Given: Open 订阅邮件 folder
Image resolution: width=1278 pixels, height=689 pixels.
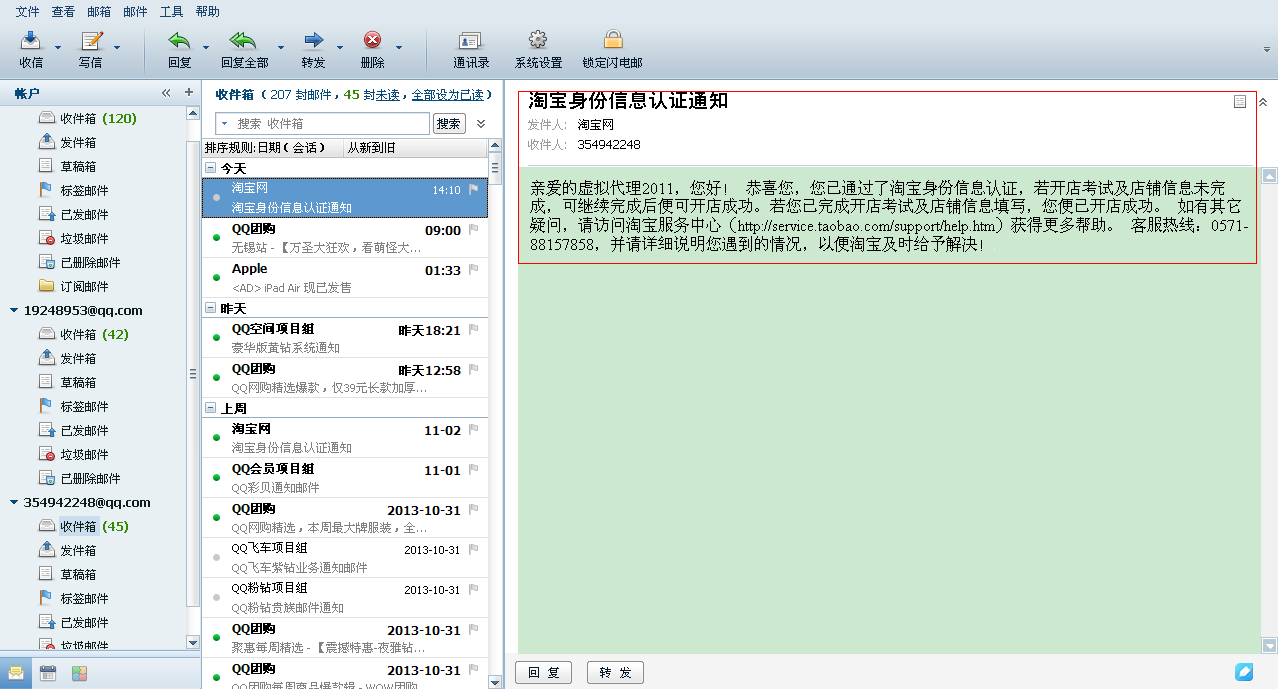Looking at the screenshot, I should 84,286.
